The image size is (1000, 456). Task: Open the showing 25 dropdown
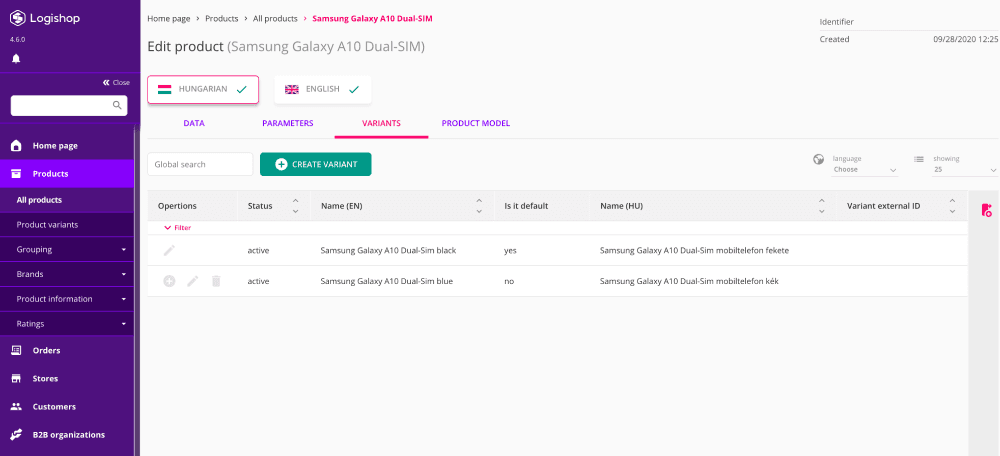coord(964,170)
